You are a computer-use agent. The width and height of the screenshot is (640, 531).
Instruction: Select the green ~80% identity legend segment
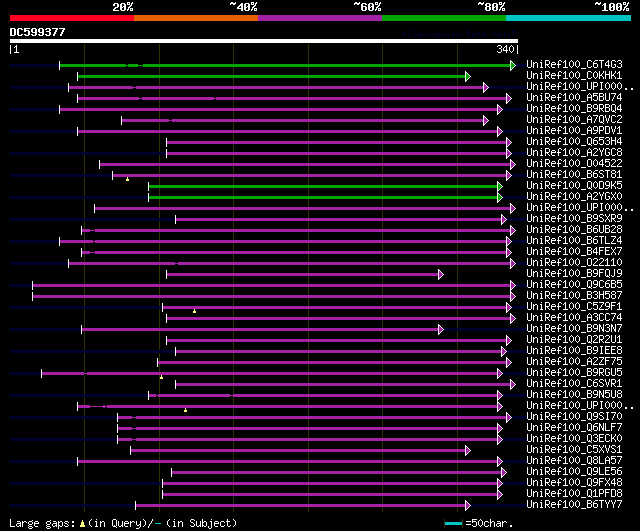coord(444,18)
